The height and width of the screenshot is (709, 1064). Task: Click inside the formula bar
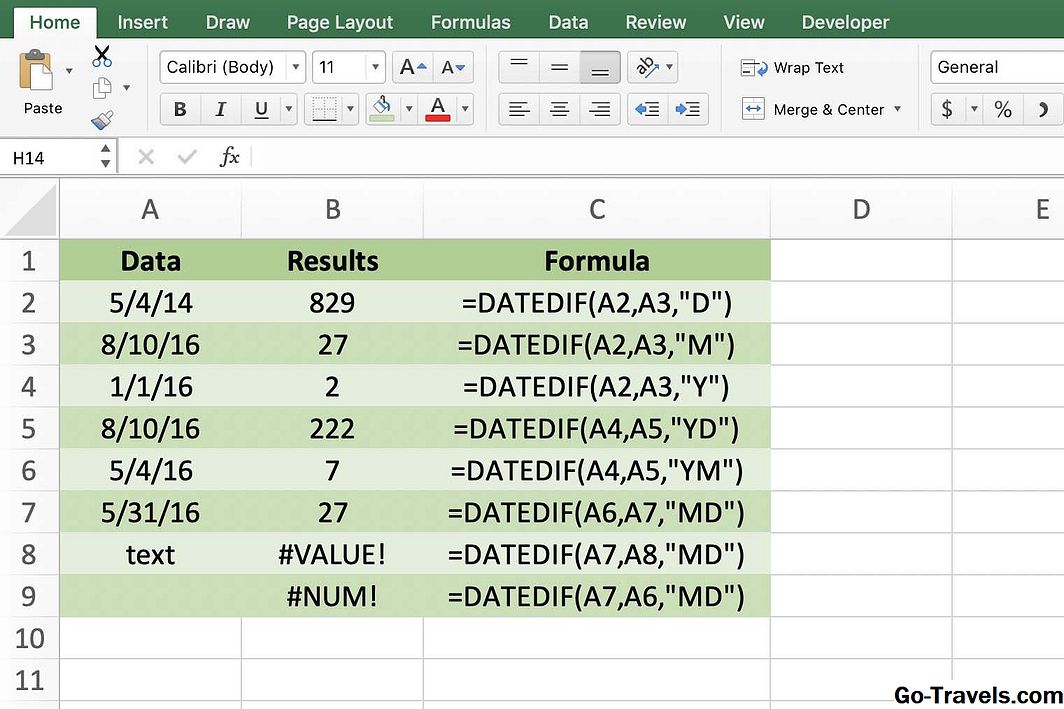500,156
